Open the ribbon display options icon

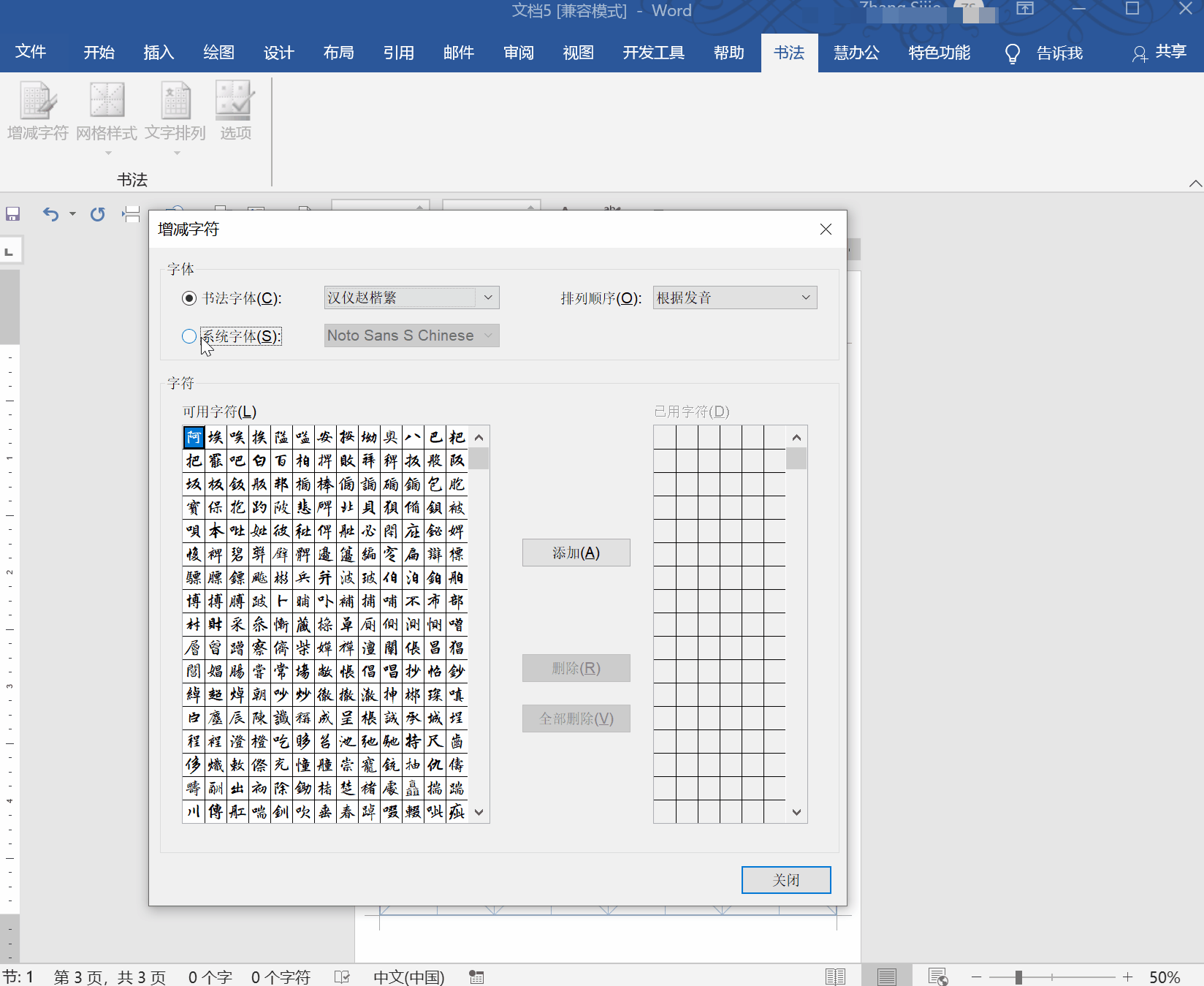tap(1025, 9)
